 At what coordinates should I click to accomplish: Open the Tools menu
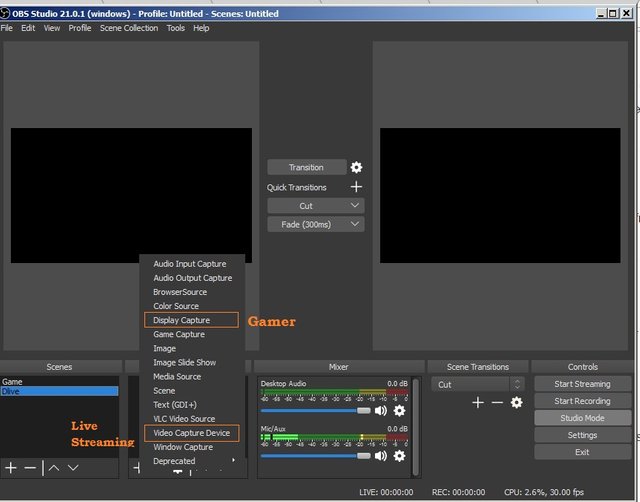point(176,28)
